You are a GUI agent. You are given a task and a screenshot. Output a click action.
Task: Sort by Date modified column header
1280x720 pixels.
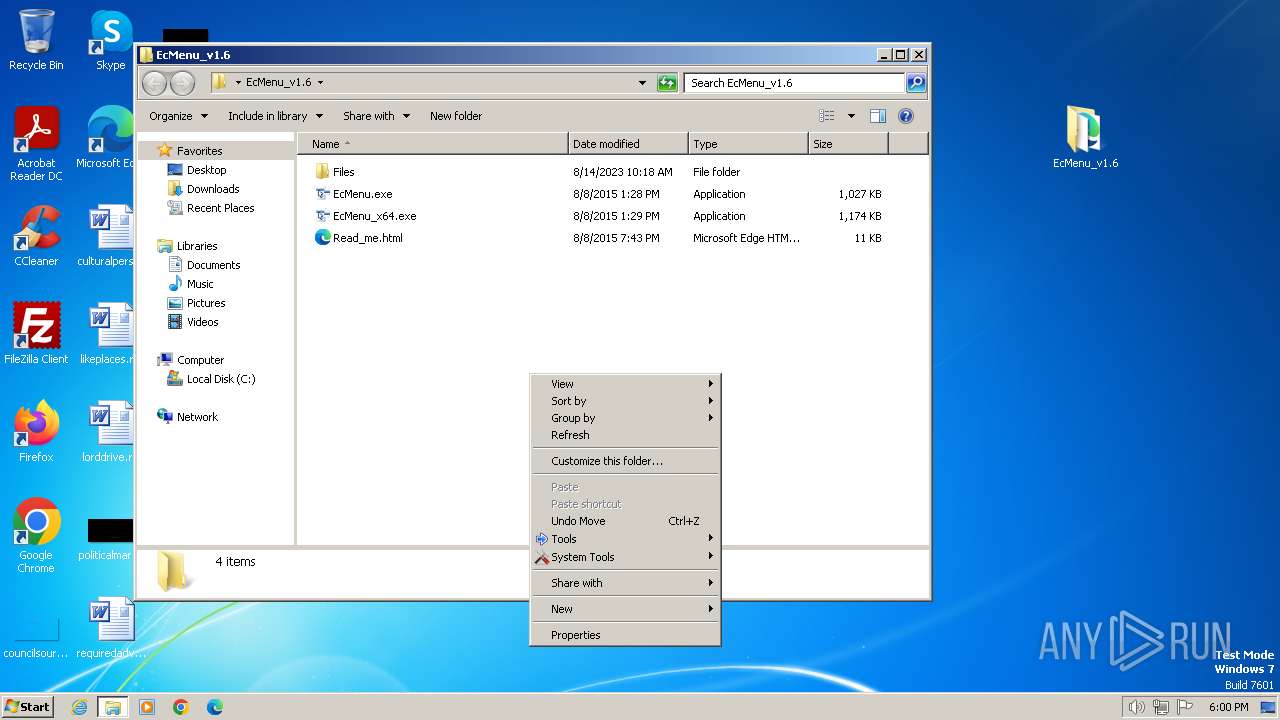pos(628,144)
